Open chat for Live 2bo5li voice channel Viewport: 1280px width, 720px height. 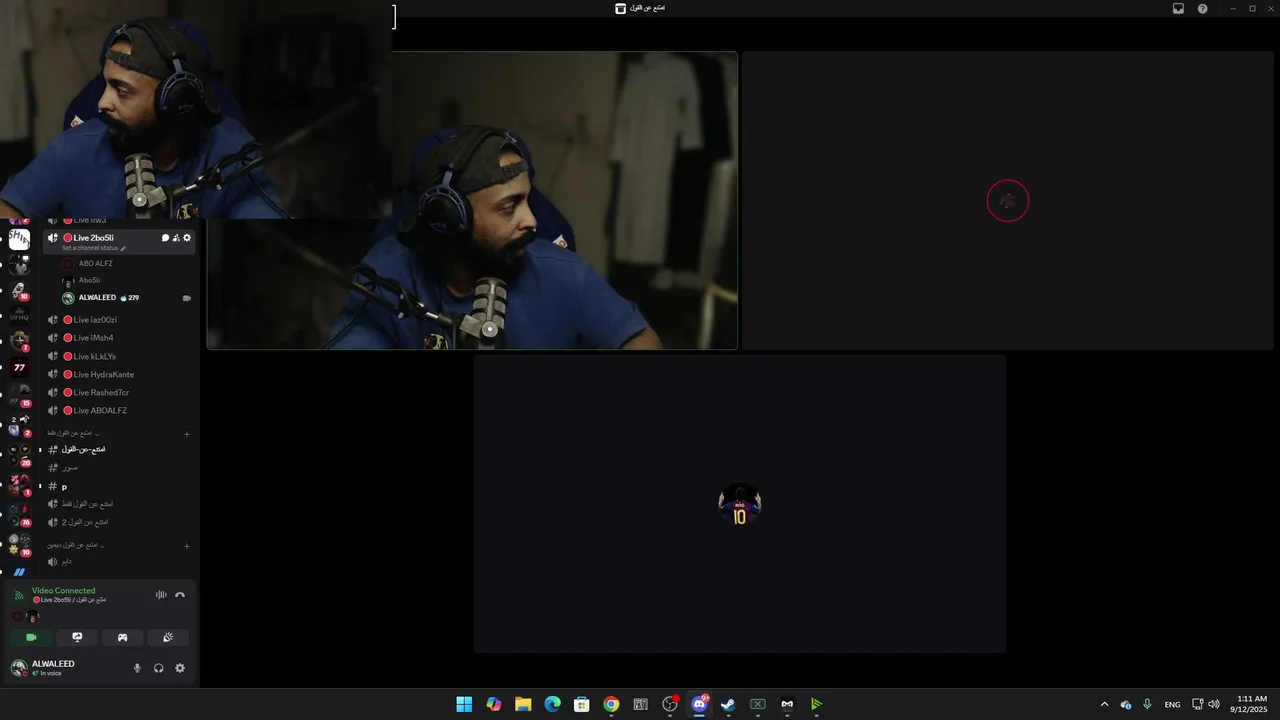click(165, 238)
